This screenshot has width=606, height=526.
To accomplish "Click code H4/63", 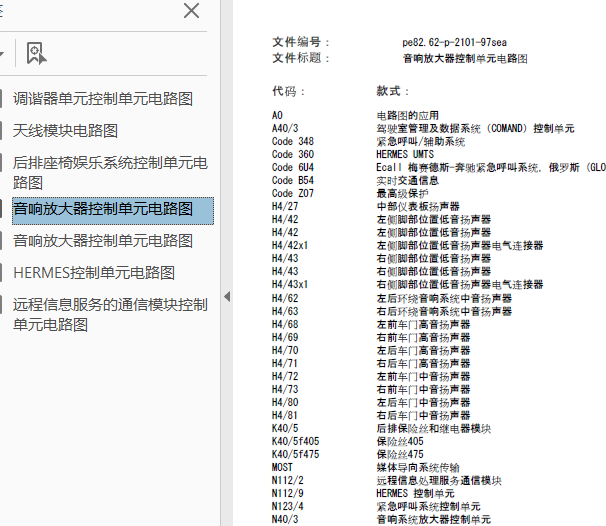I will point(285,312).
